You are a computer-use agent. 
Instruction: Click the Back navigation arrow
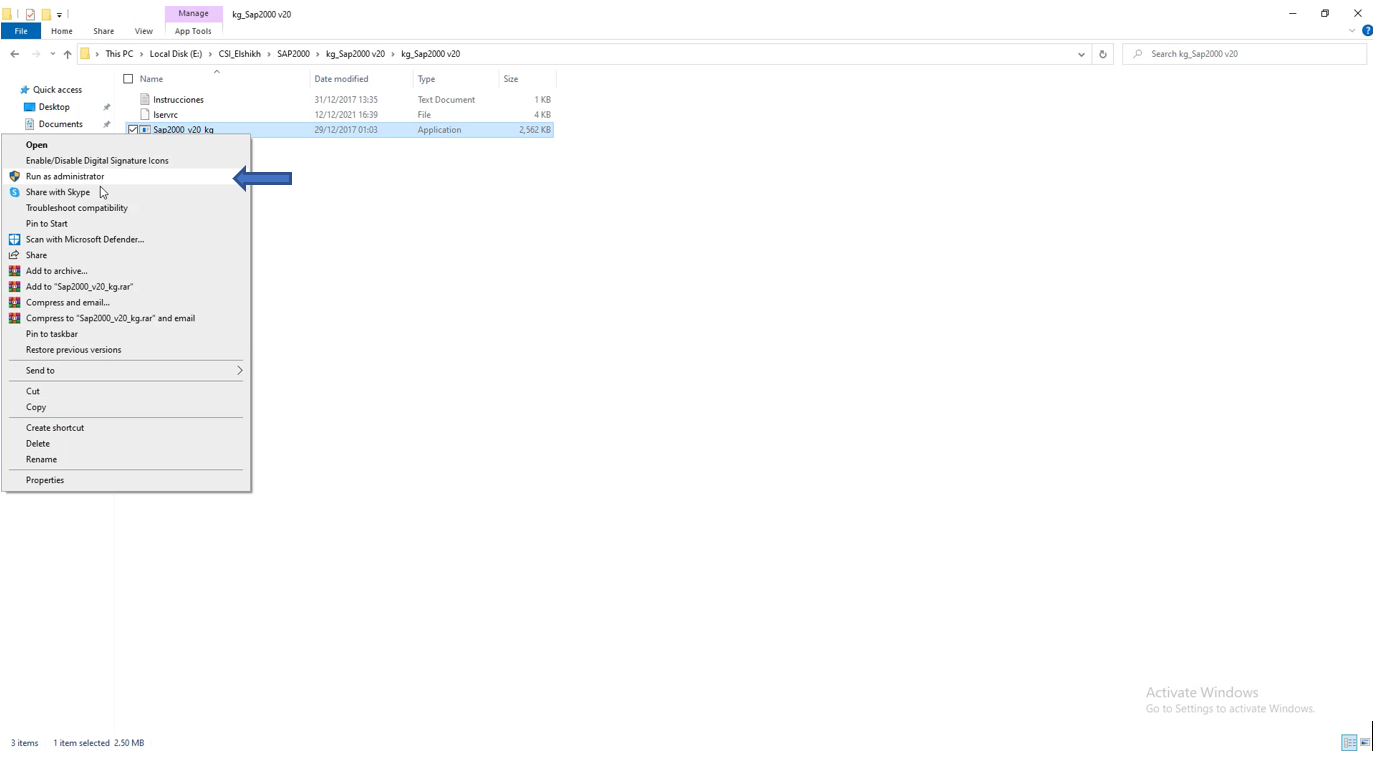[14, 54]
